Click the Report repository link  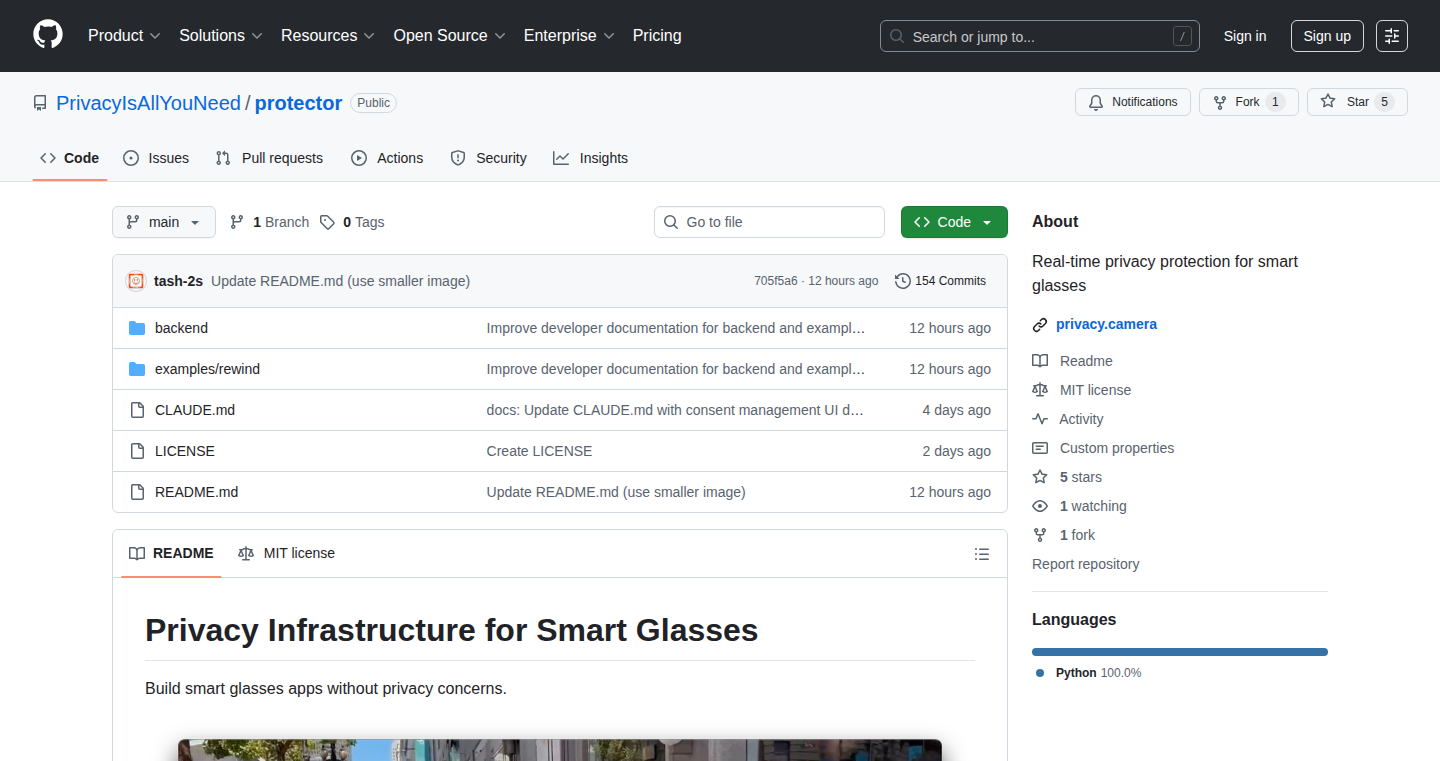click(1086, 564)
